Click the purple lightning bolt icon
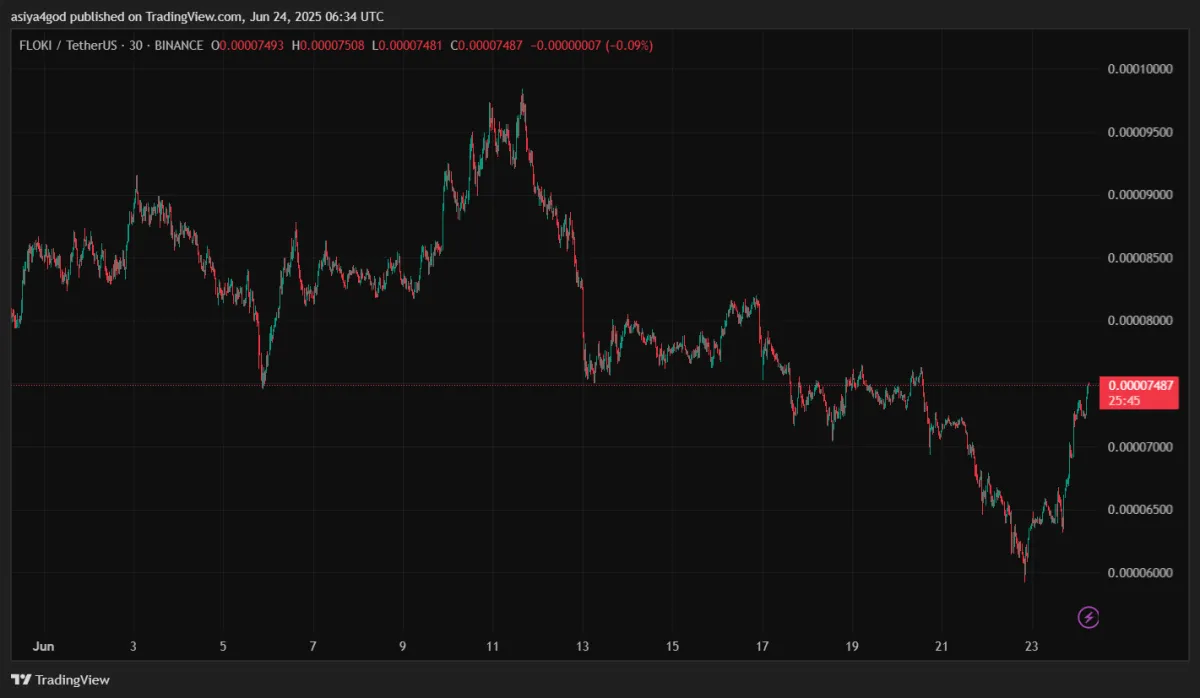 (x=1088, y=617)
